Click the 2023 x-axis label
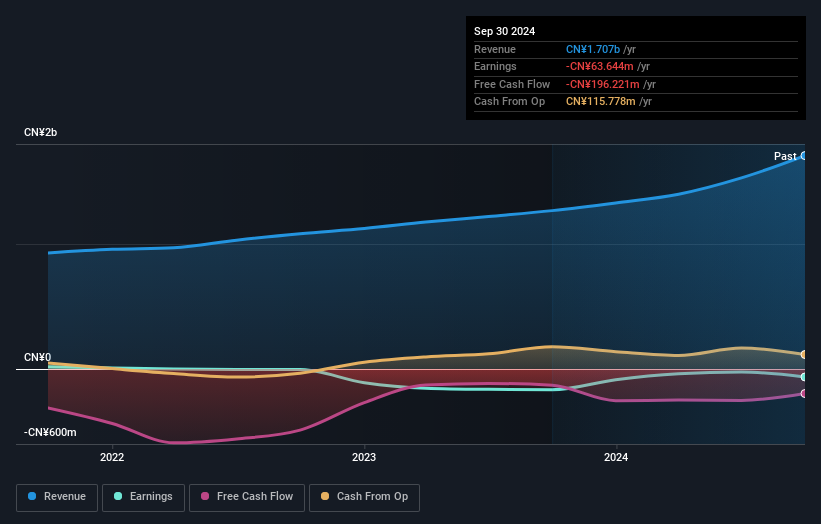 tap(364, 457)
